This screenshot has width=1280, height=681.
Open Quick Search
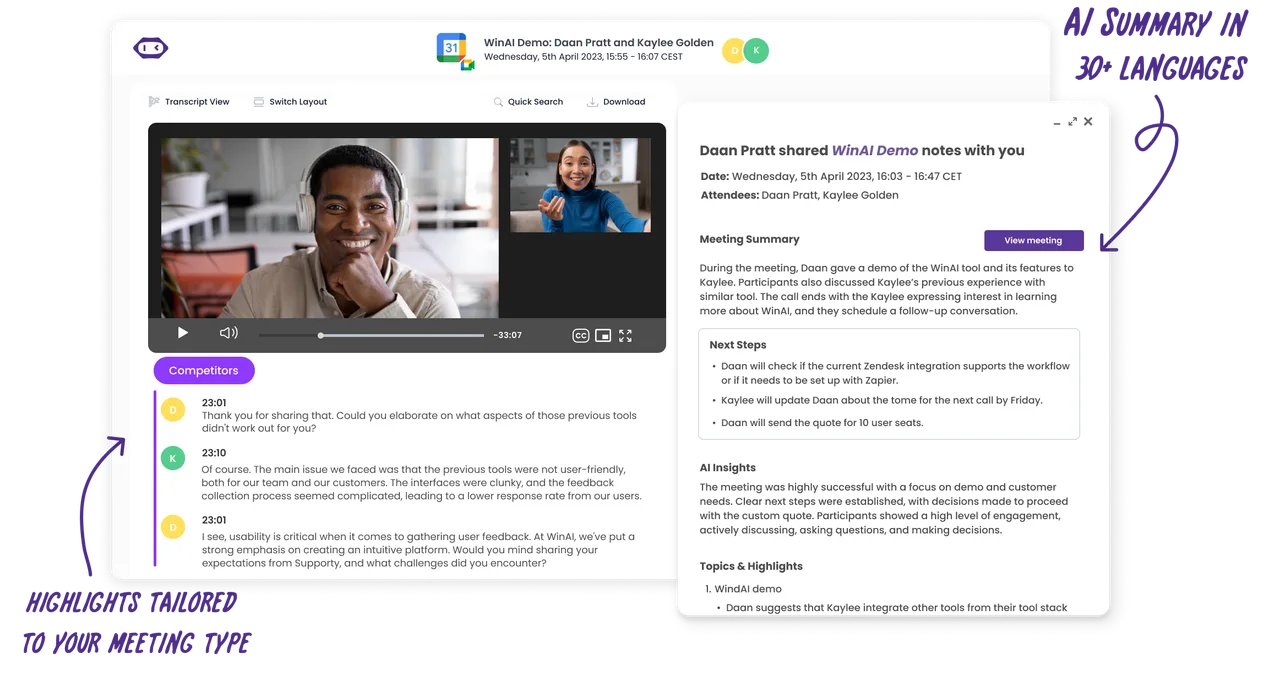tap(528, 102)
